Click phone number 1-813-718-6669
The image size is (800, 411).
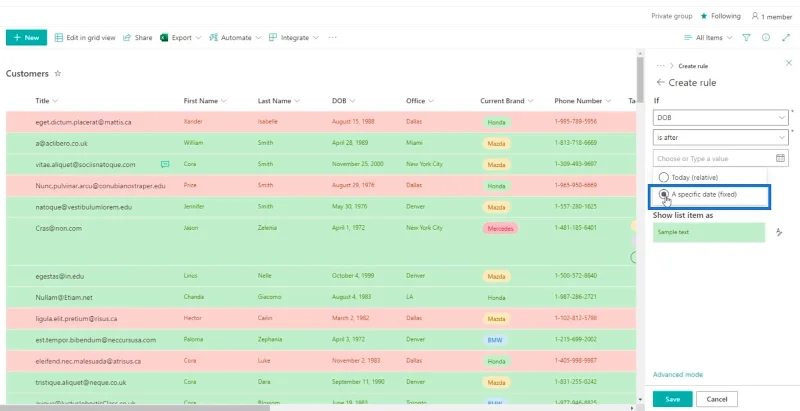[576, 143]
